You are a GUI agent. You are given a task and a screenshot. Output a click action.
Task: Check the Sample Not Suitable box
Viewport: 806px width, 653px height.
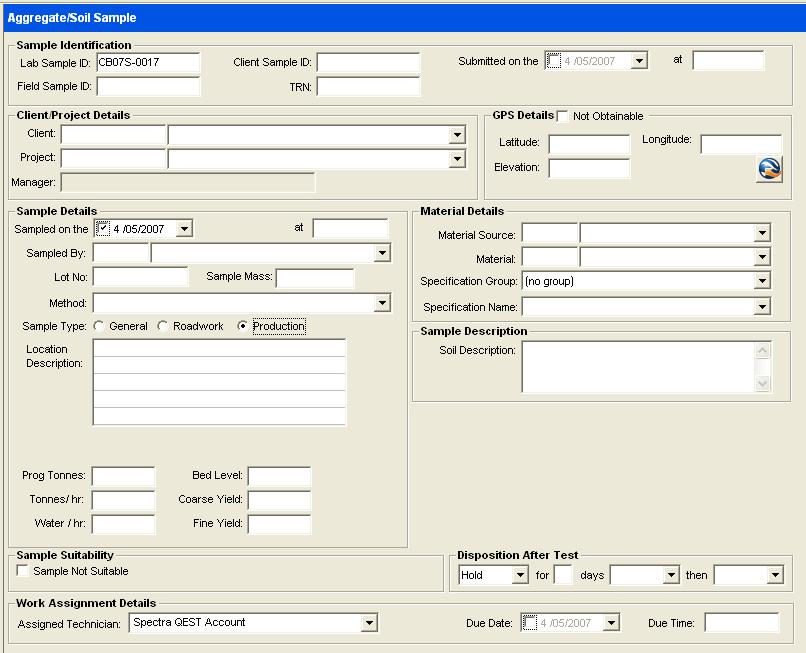(23, 571)
